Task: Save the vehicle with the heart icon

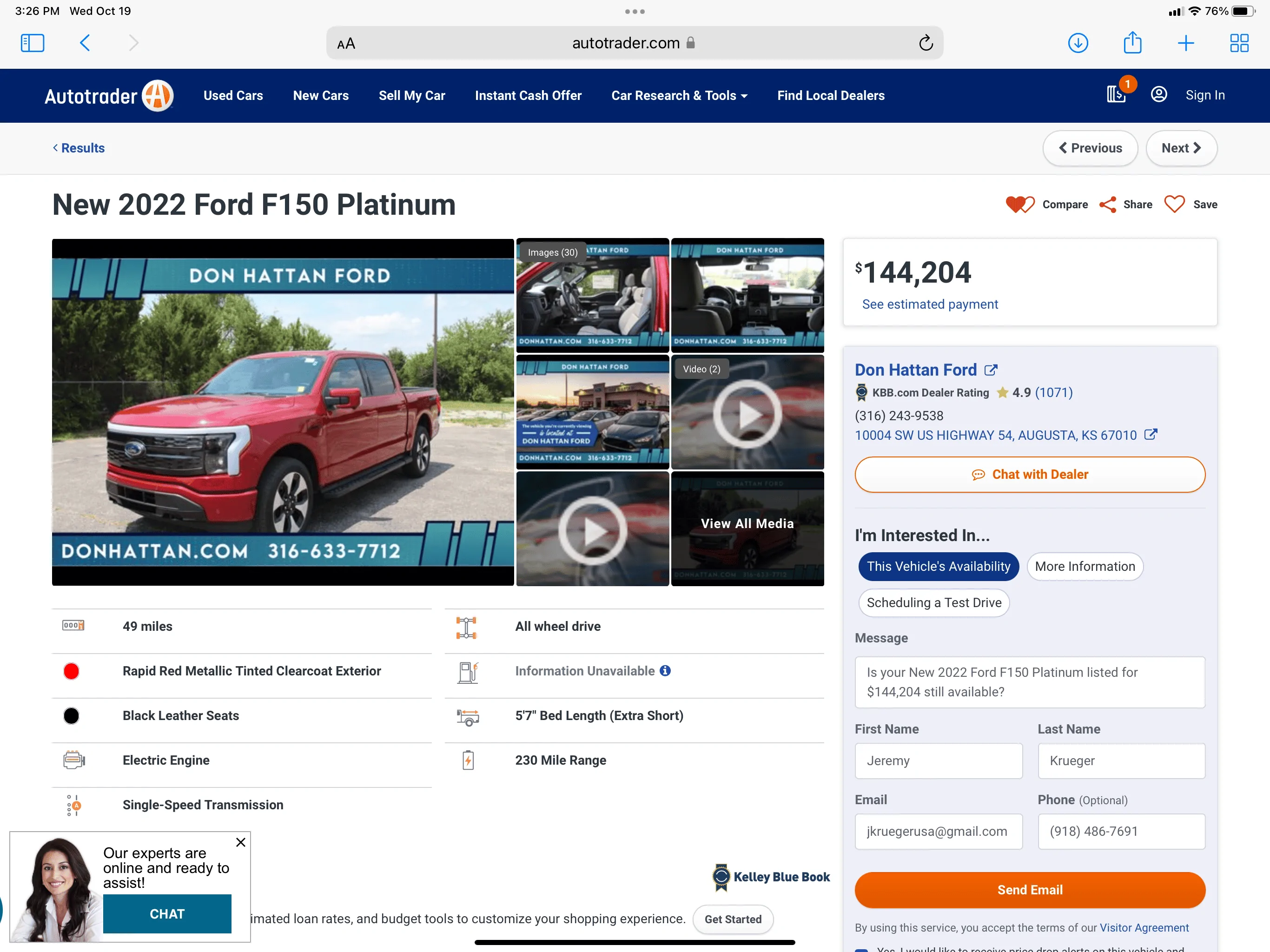Action: click(x=1174, y=204)
